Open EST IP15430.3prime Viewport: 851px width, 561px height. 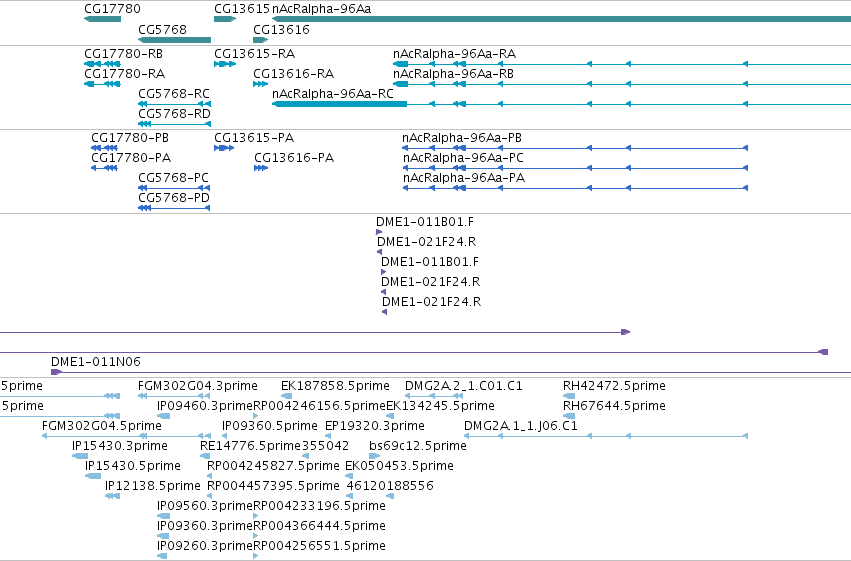tap(119, 446)
